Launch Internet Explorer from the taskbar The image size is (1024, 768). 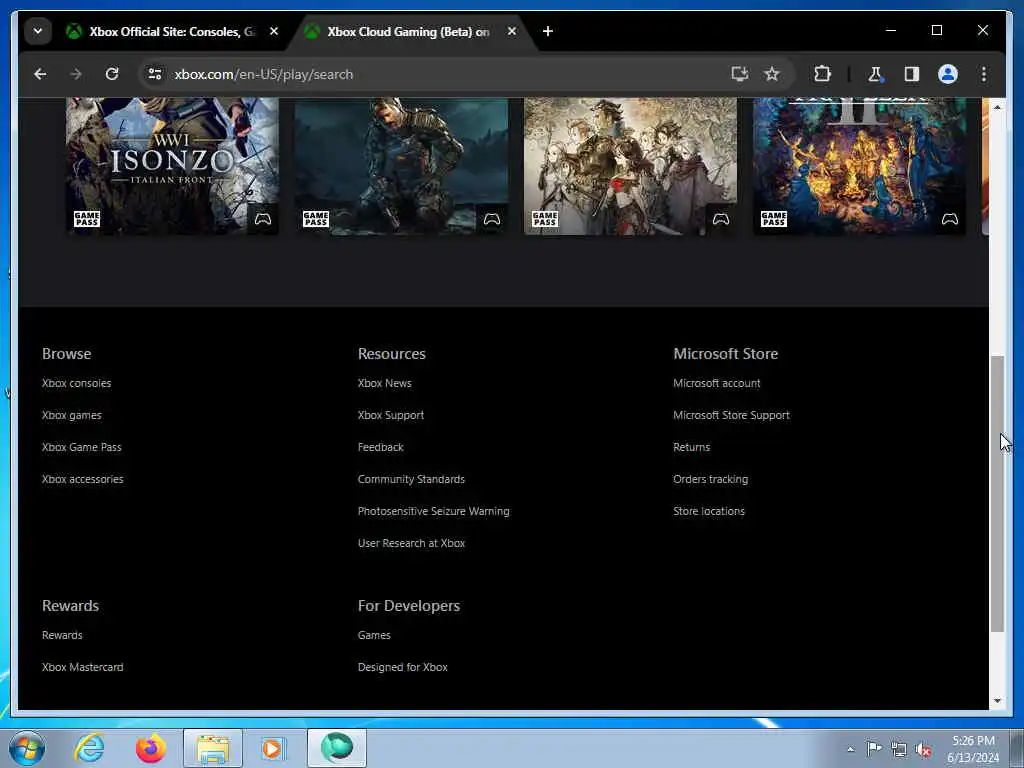(89, 748)
